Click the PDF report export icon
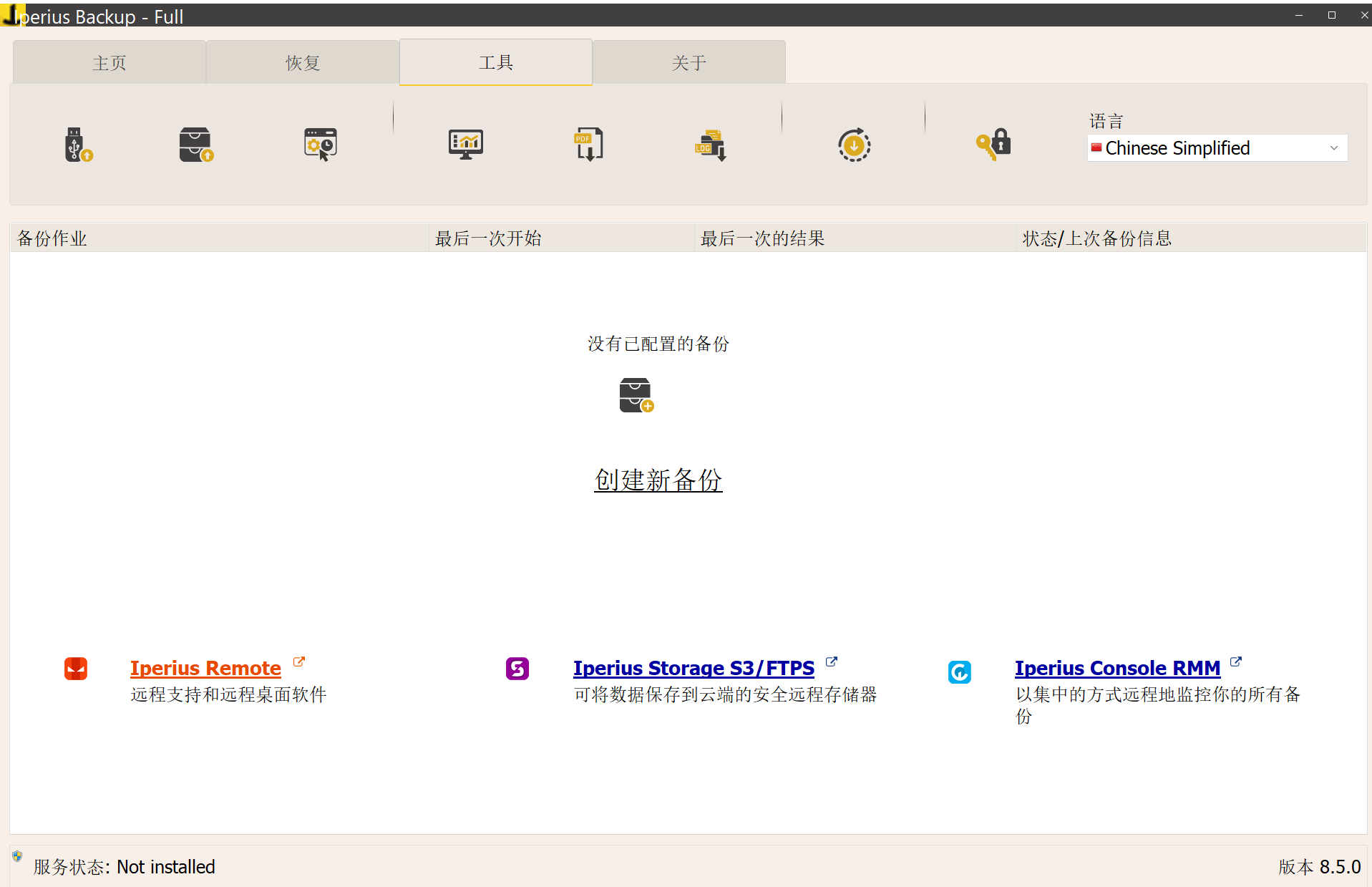 (x=588, y=145)
